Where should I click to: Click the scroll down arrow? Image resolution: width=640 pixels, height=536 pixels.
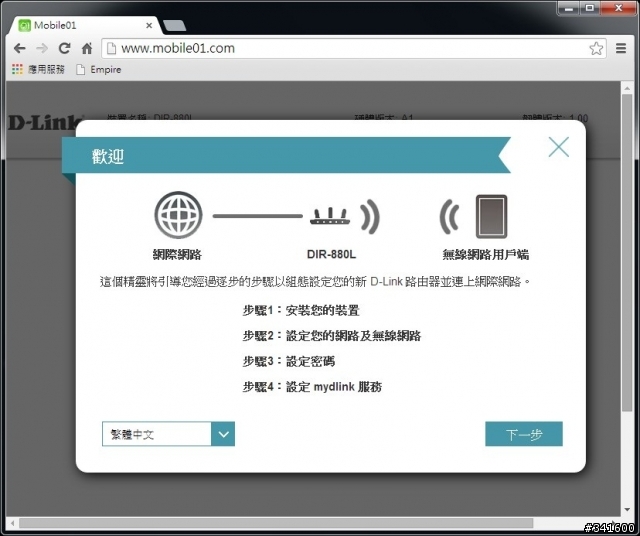coord(627,510)
